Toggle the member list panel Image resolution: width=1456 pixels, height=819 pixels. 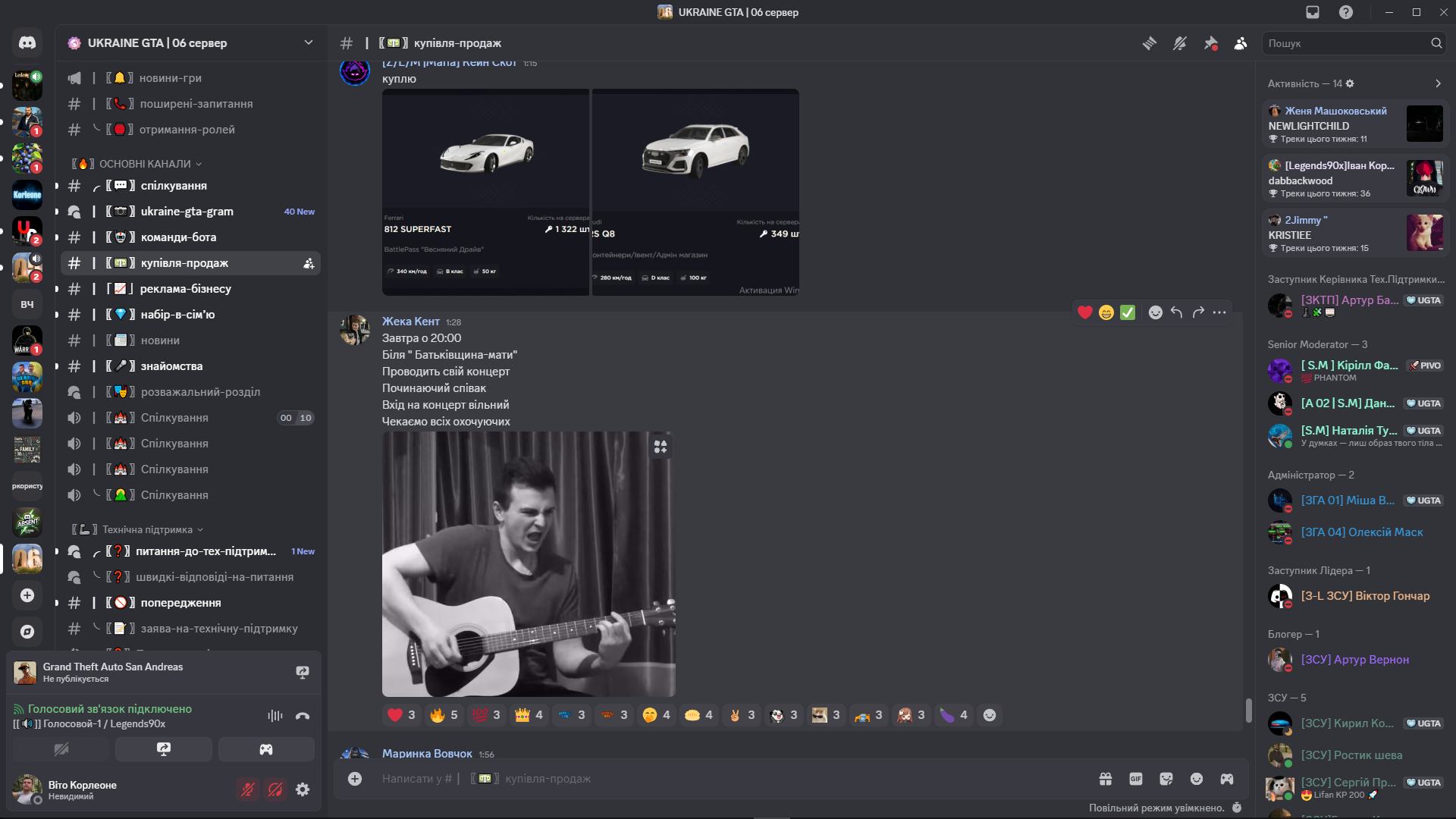point(1241,43)
